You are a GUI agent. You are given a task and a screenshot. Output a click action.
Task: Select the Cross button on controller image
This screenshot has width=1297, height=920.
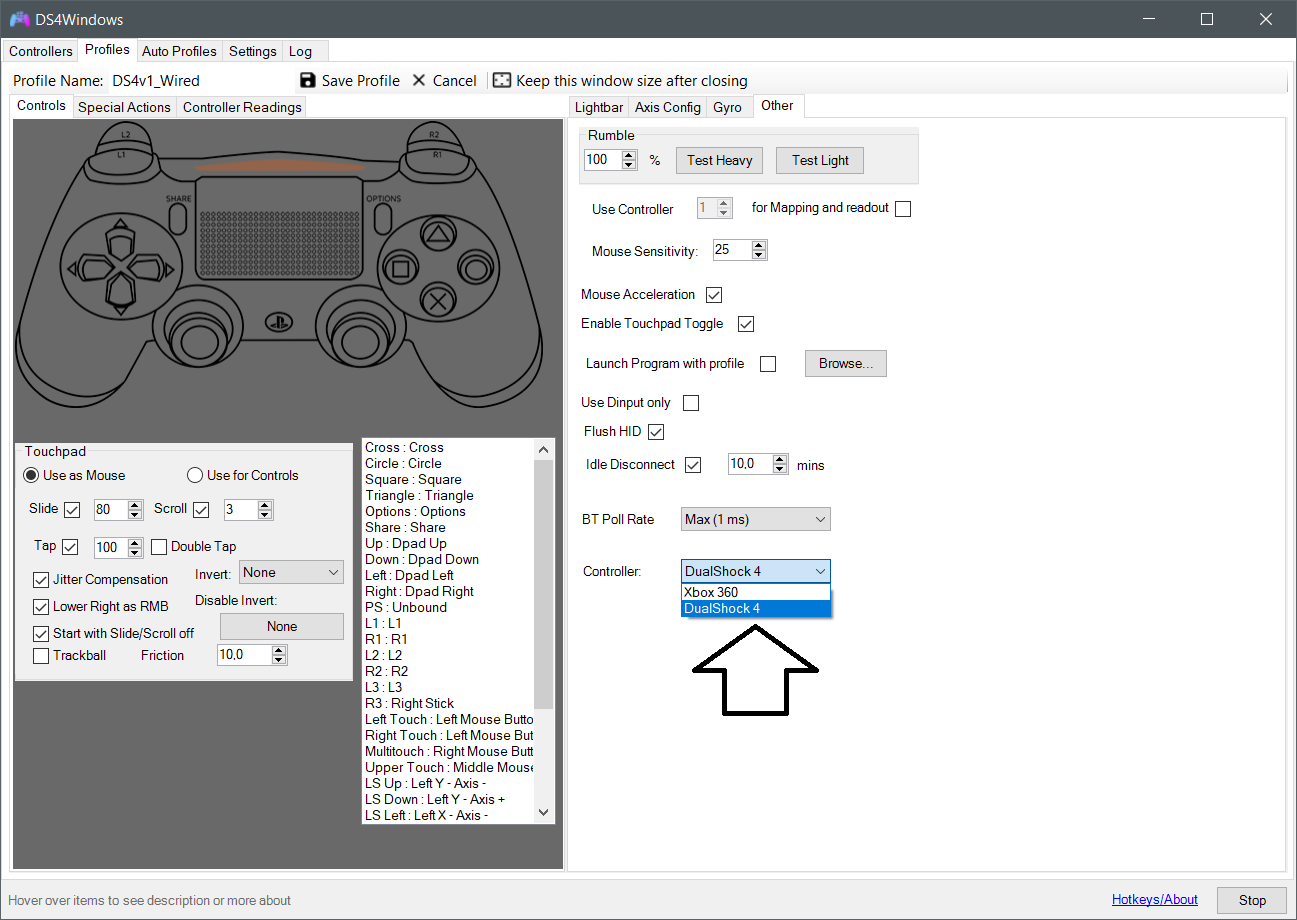coord(437,299)
